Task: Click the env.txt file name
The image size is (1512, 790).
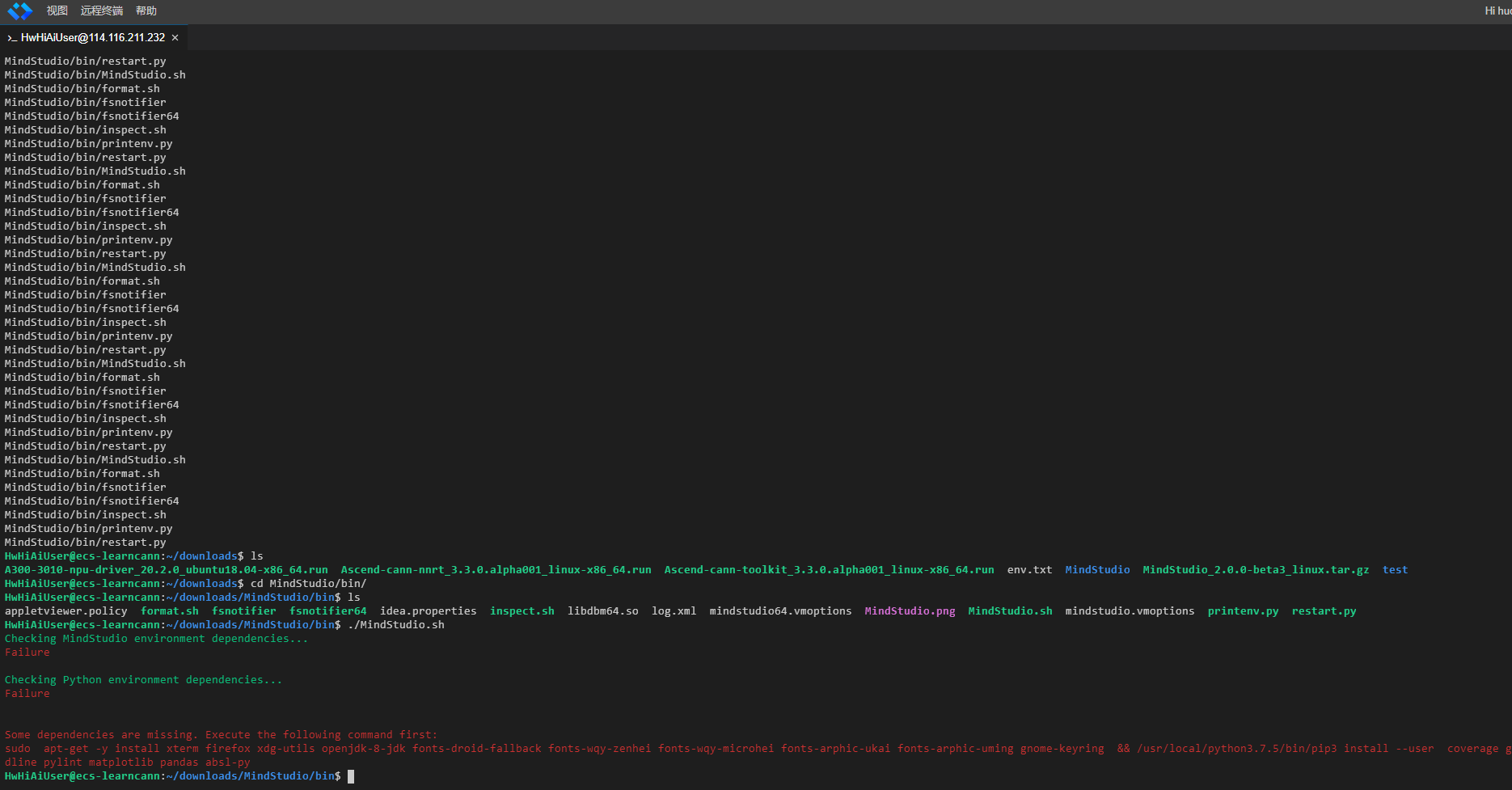Action: click(x=1029, y=570)
